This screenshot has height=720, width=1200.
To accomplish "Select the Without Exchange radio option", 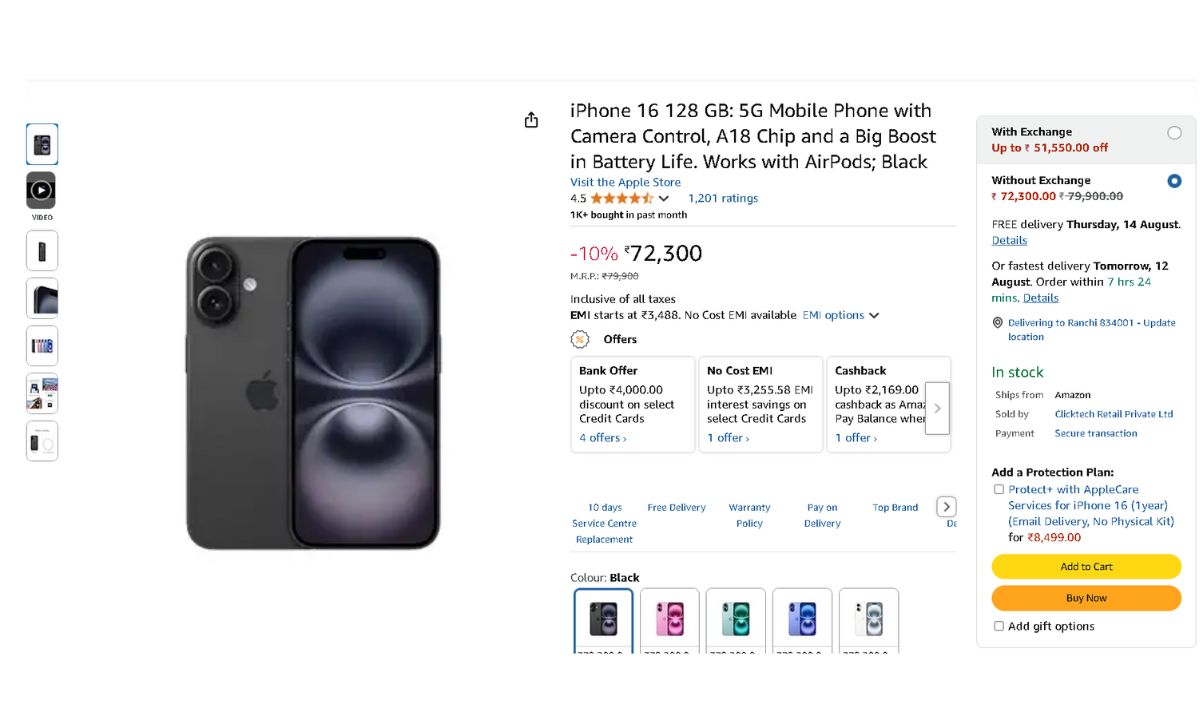I will pos(1174,181).
